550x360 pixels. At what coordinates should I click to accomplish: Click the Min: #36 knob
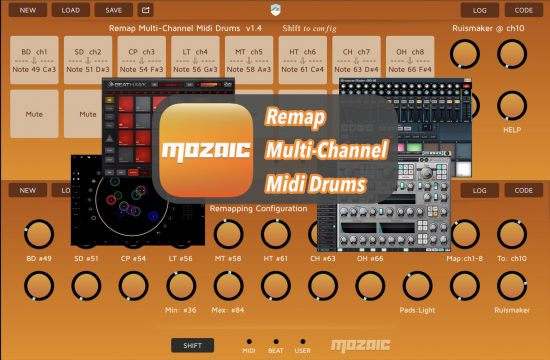[x=181, y=286]
